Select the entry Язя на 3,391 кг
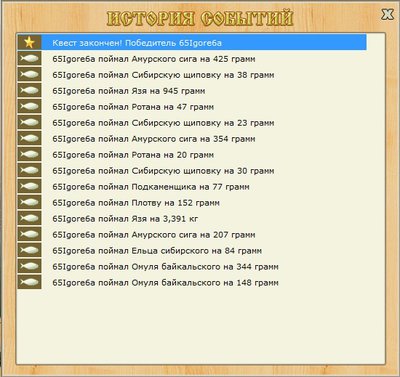Viewport: 400px width, 377px height. pos(192,219)
